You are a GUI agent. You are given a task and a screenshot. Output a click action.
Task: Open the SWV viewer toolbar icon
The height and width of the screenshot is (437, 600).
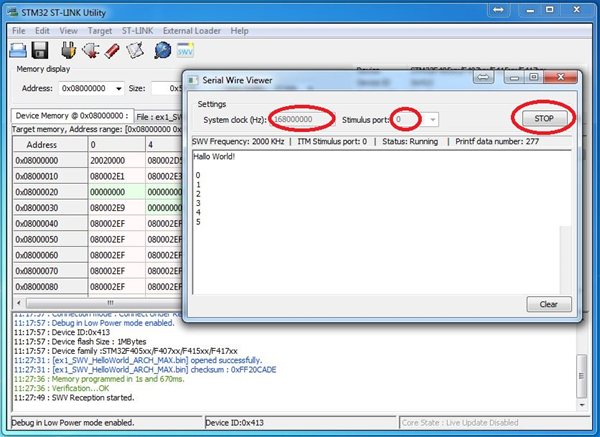coord(185,50)
